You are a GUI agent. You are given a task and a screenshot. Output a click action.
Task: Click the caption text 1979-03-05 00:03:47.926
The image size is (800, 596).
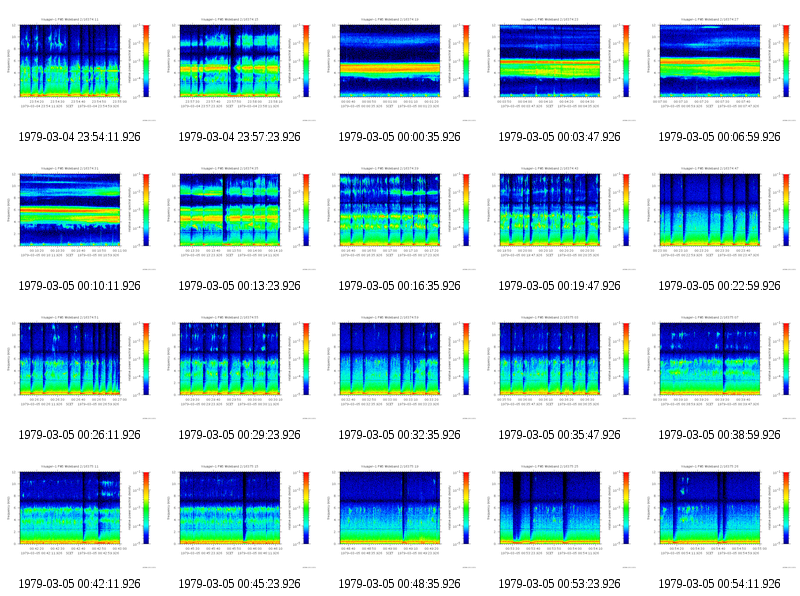point(560,137)
